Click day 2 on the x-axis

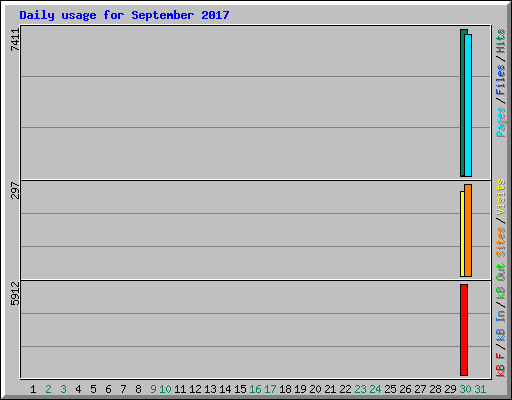48,389
